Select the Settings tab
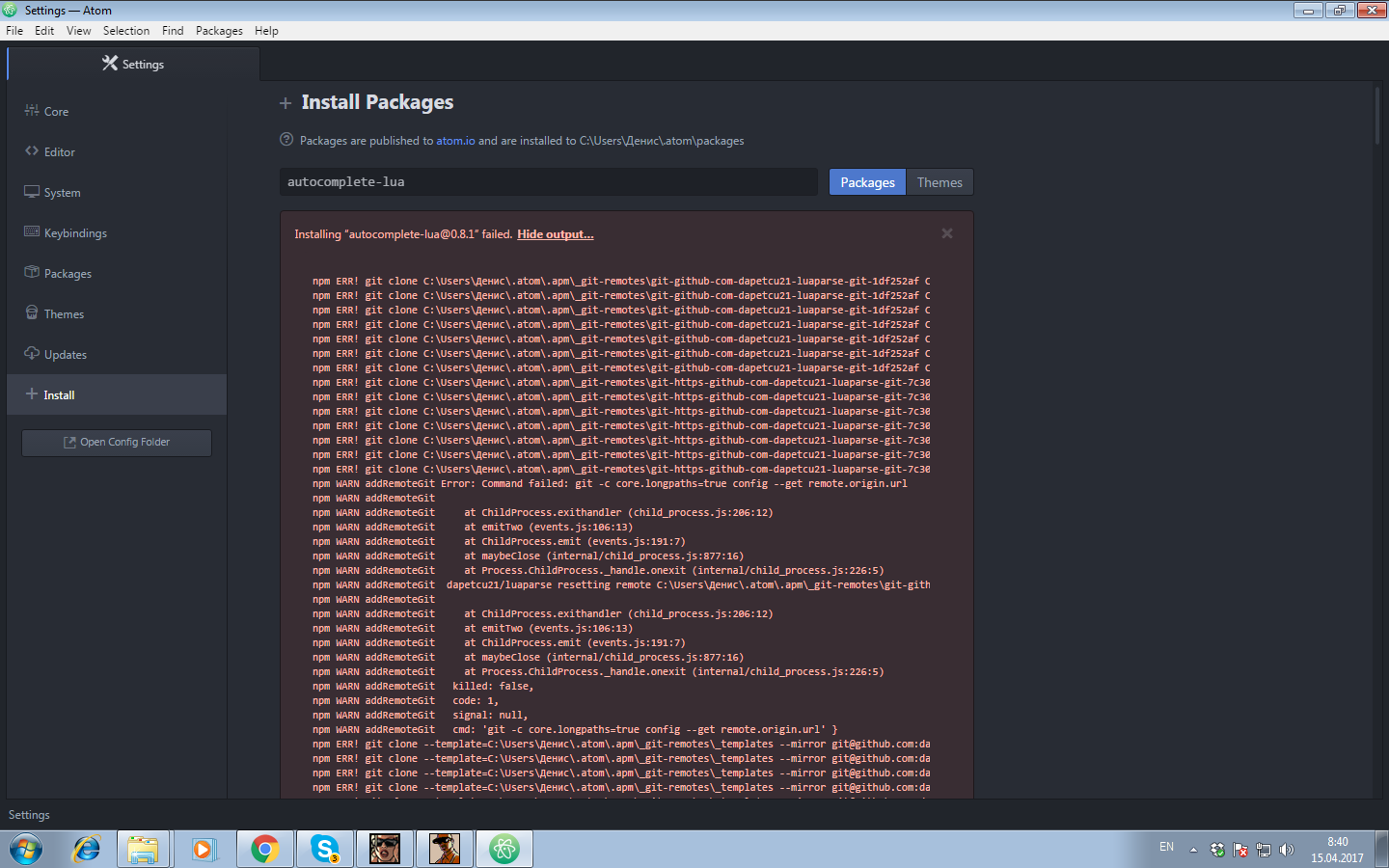 133,64
